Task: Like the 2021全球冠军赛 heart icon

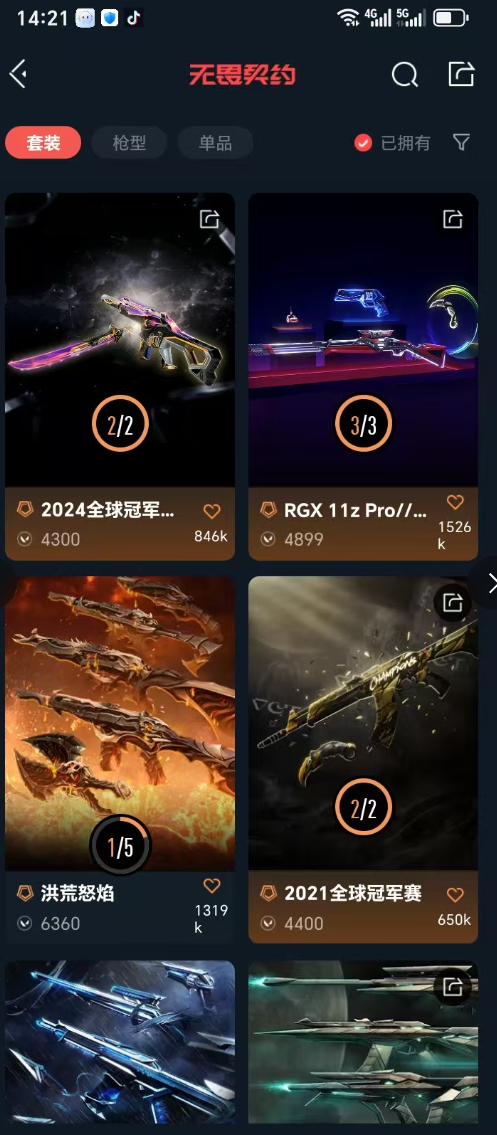Action: 455,895
